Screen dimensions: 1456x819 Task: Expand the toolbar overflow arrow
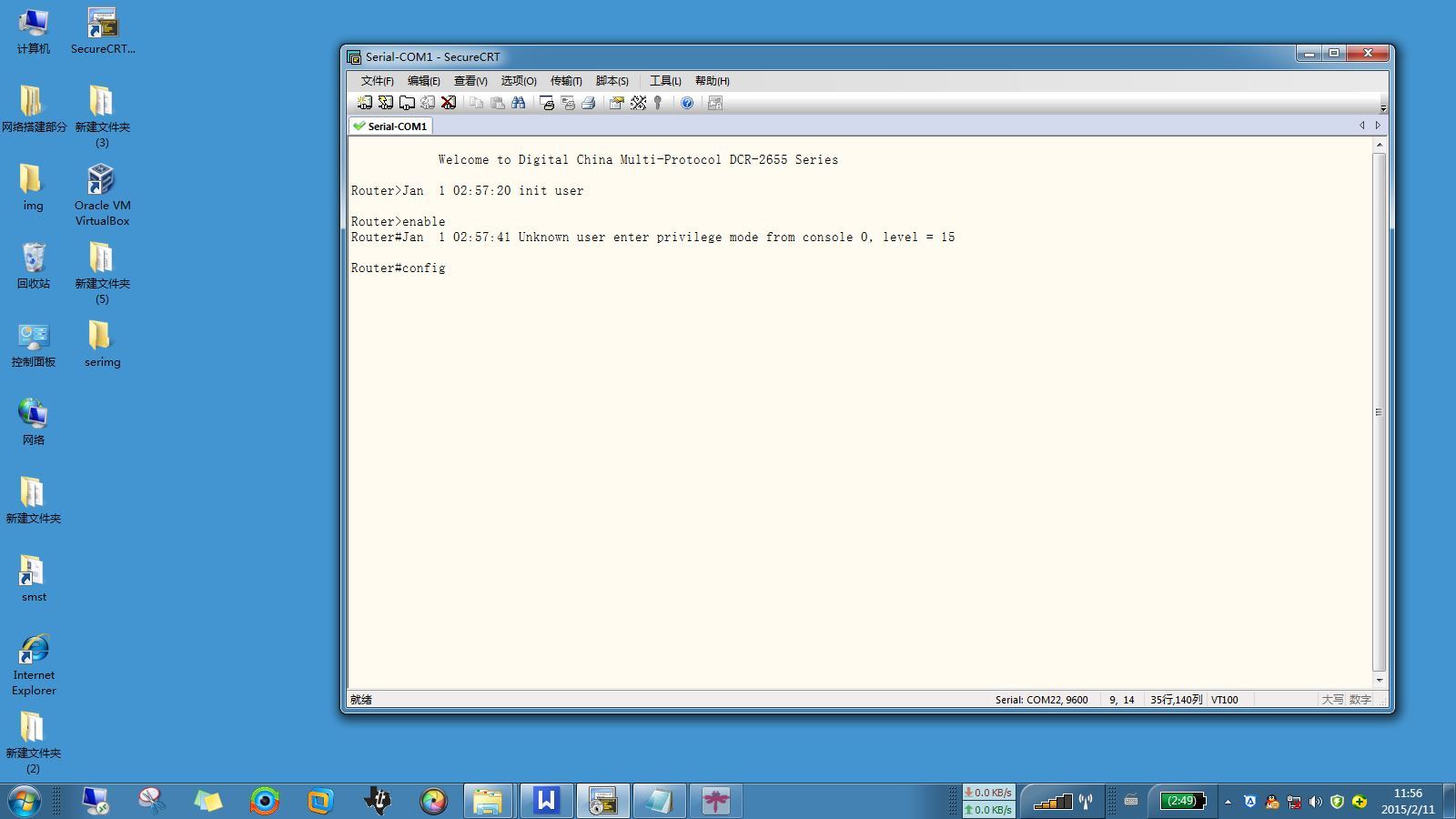[1383, 108]
